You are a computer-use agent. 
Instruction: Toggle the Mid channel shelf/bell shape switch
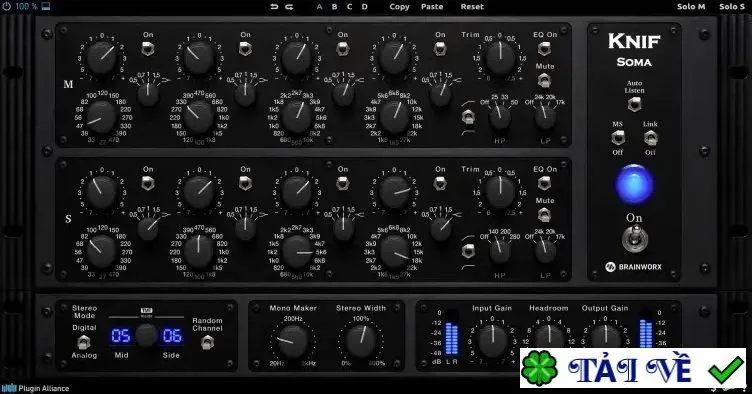468,116
